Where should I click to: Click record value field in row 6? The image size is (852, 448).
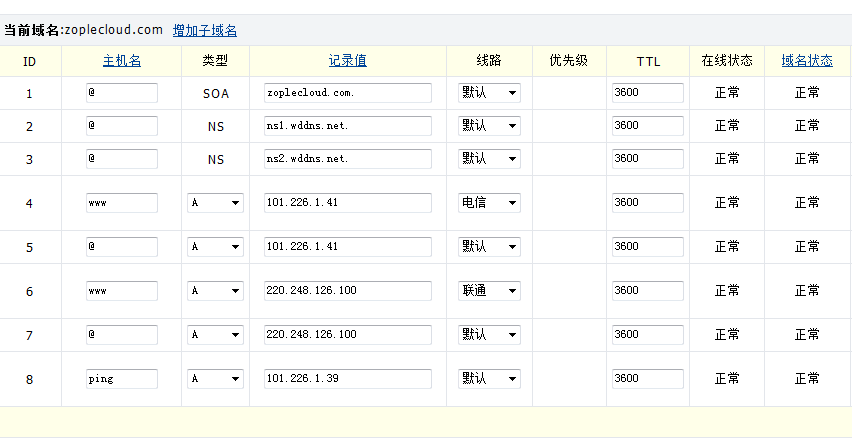347,291
